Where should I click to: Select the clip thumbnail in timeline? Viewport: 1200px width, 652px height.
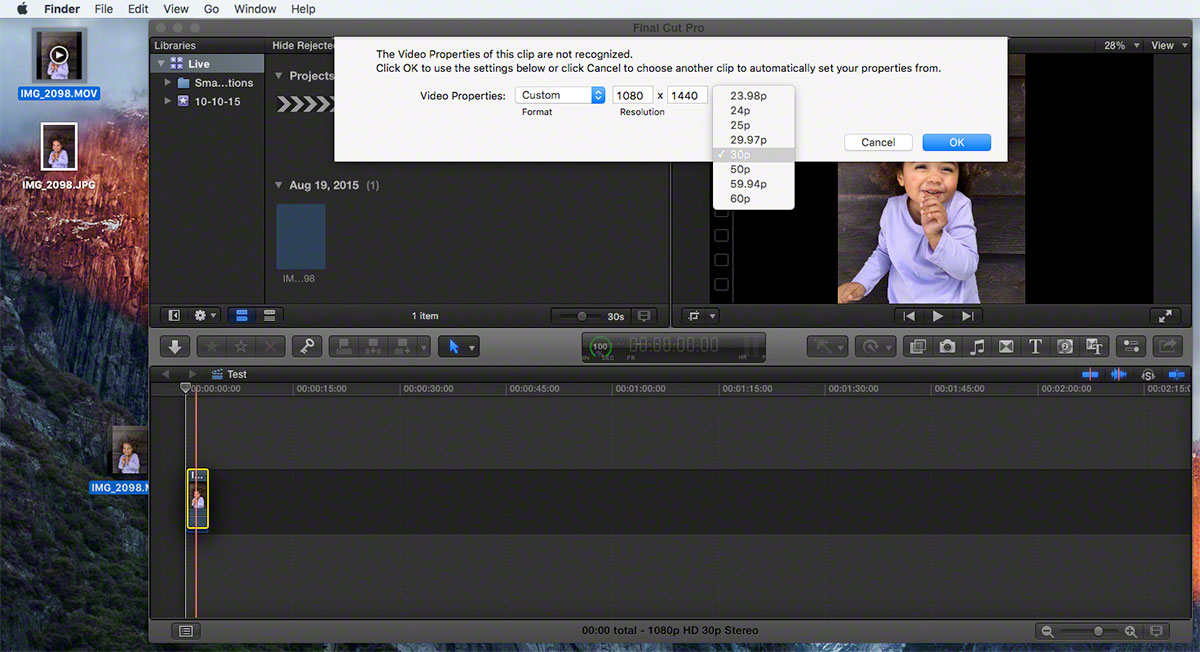(x=197, y=498)
